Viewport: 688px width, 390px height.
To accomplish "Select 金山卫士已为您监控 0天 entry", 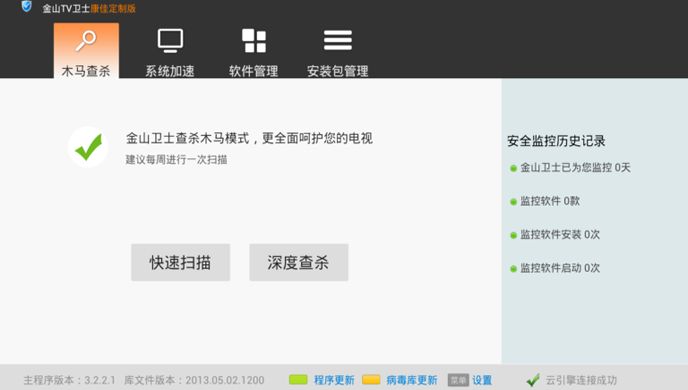I will [x=570, y=168].
